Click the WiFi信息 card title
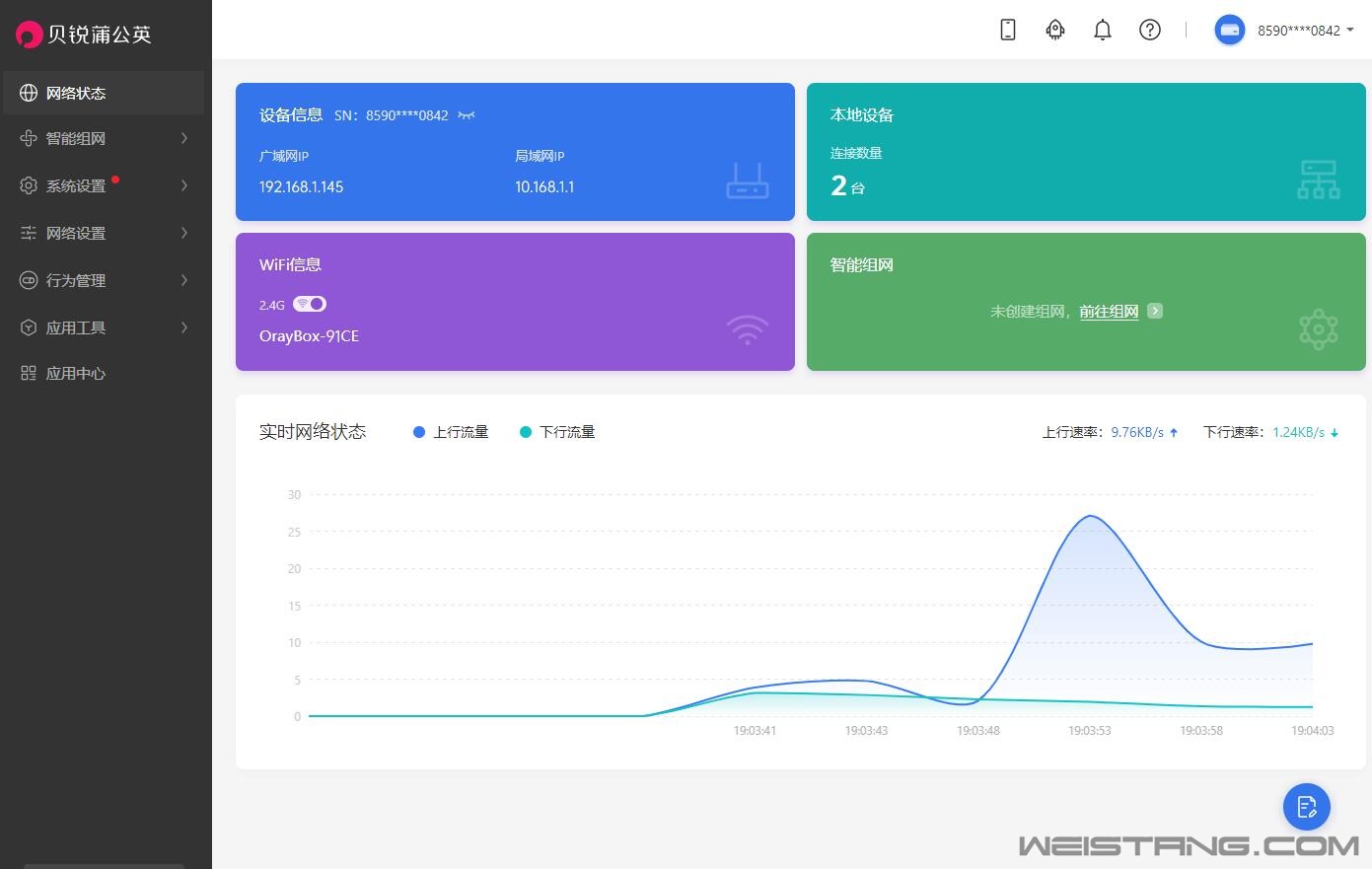This screenshot has height=869, width=1372. pyautogui.click(x=290, y=264)
